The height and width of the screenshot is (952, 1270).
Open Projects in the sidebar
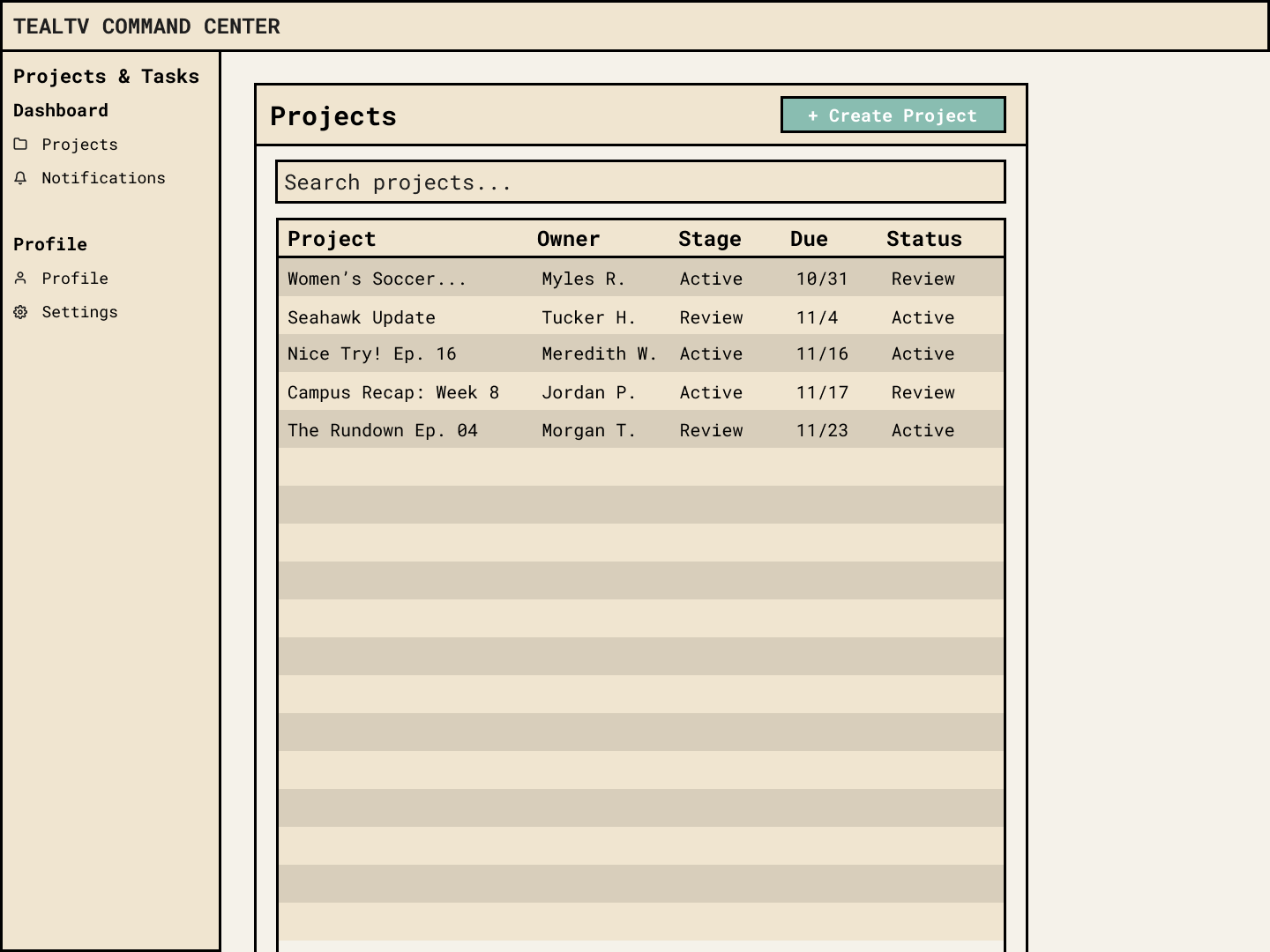[79, 145]
